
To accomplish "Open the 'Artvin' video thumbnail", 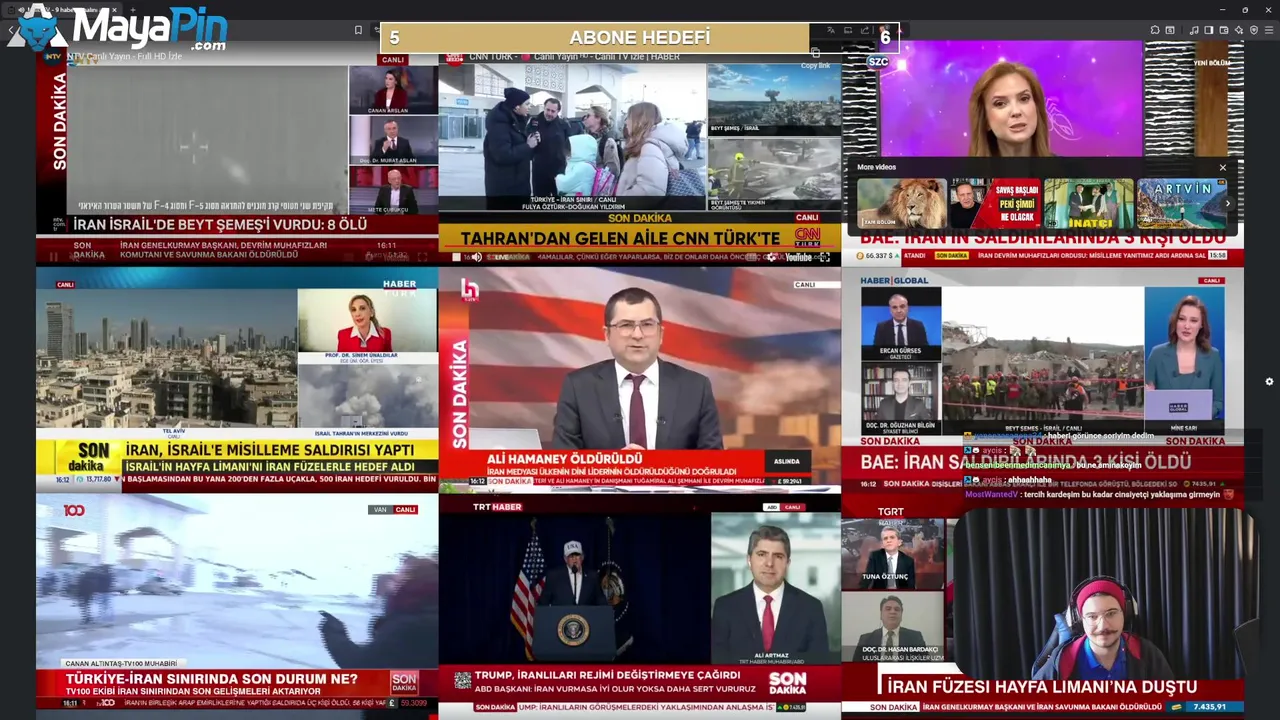I will click(x=1182, y=204).
